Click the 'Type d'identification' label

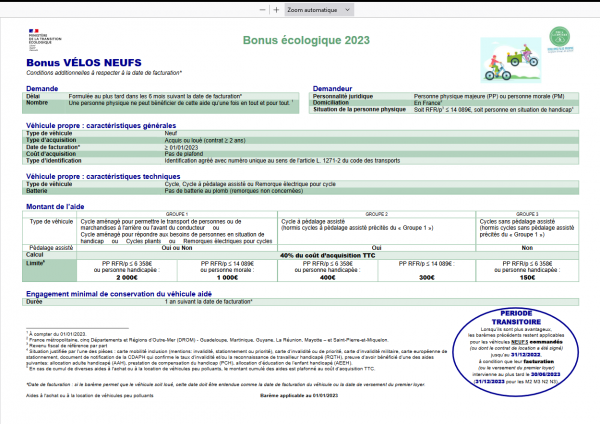(54, 161)
